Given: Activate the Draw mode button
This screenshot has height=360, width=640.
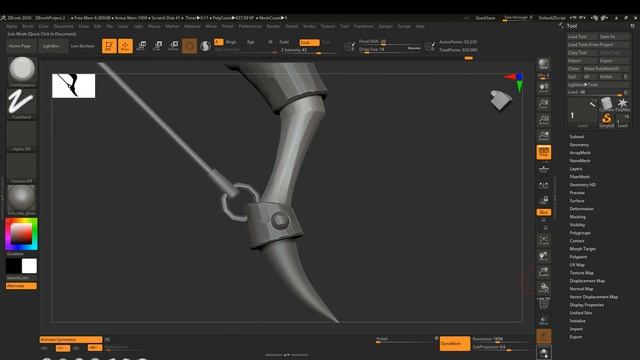Looking at the screenshot, I should 125,46.
